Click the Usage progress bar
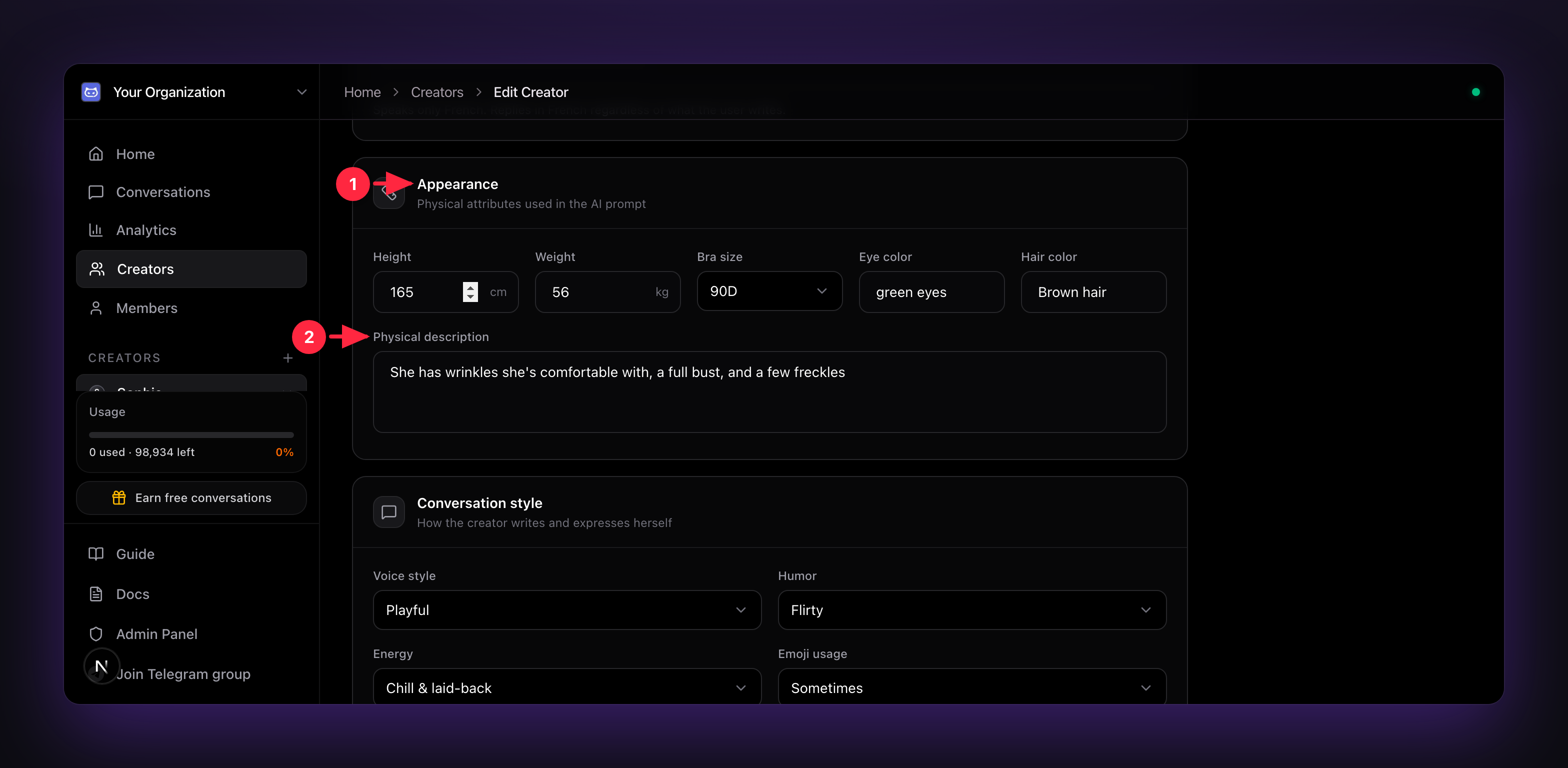The image size is (1568, 768). click(x=191, y=434)
